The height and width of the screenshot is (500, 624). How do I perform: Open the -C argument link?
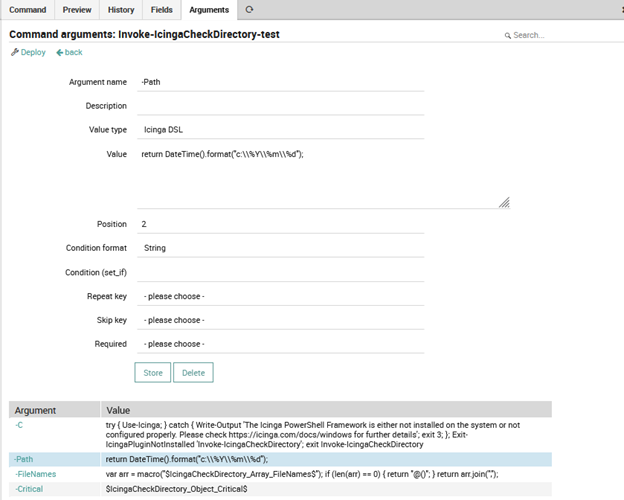click(19, 425)
